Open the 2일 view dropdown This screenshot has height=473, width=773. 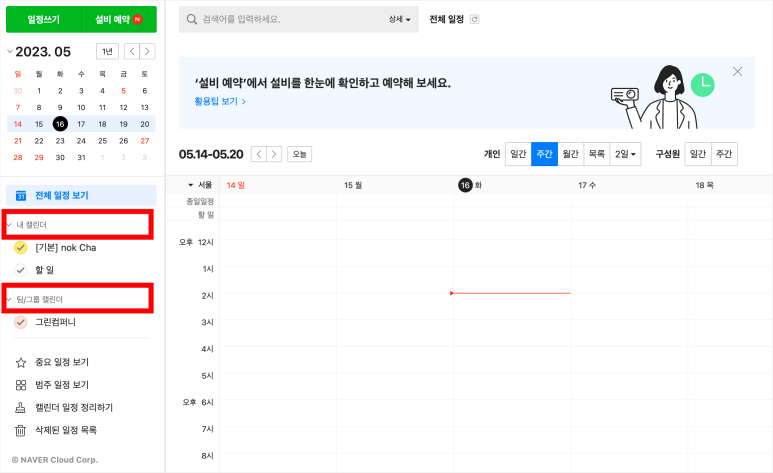625,154
